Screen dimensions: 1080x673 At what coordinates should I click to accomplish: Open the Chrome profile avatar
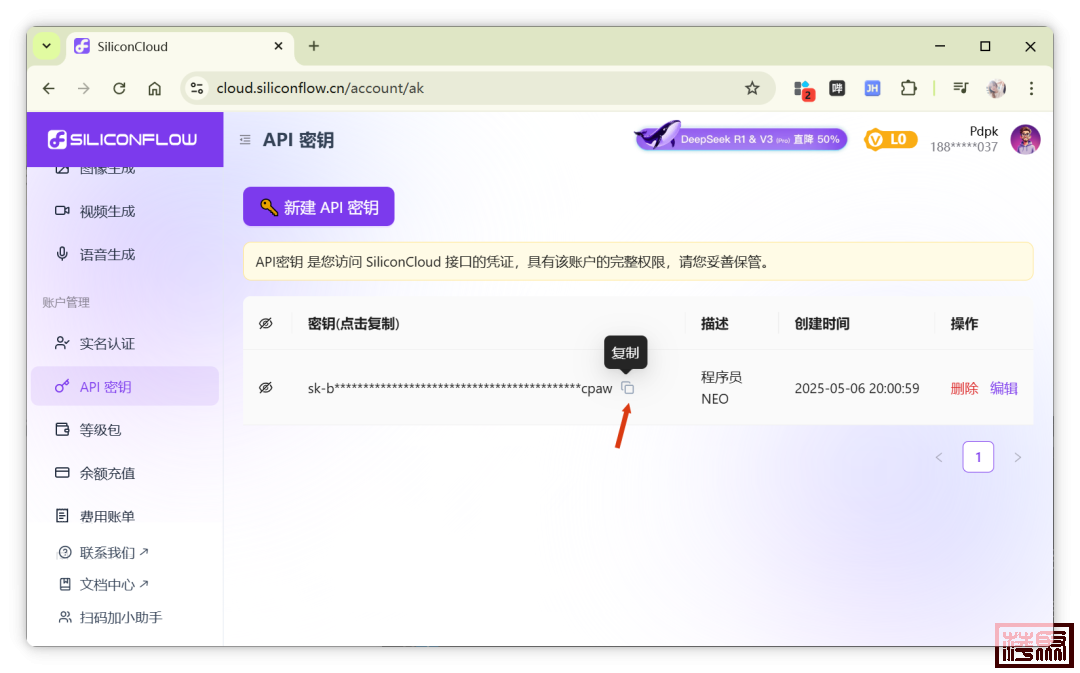(996, 88)
